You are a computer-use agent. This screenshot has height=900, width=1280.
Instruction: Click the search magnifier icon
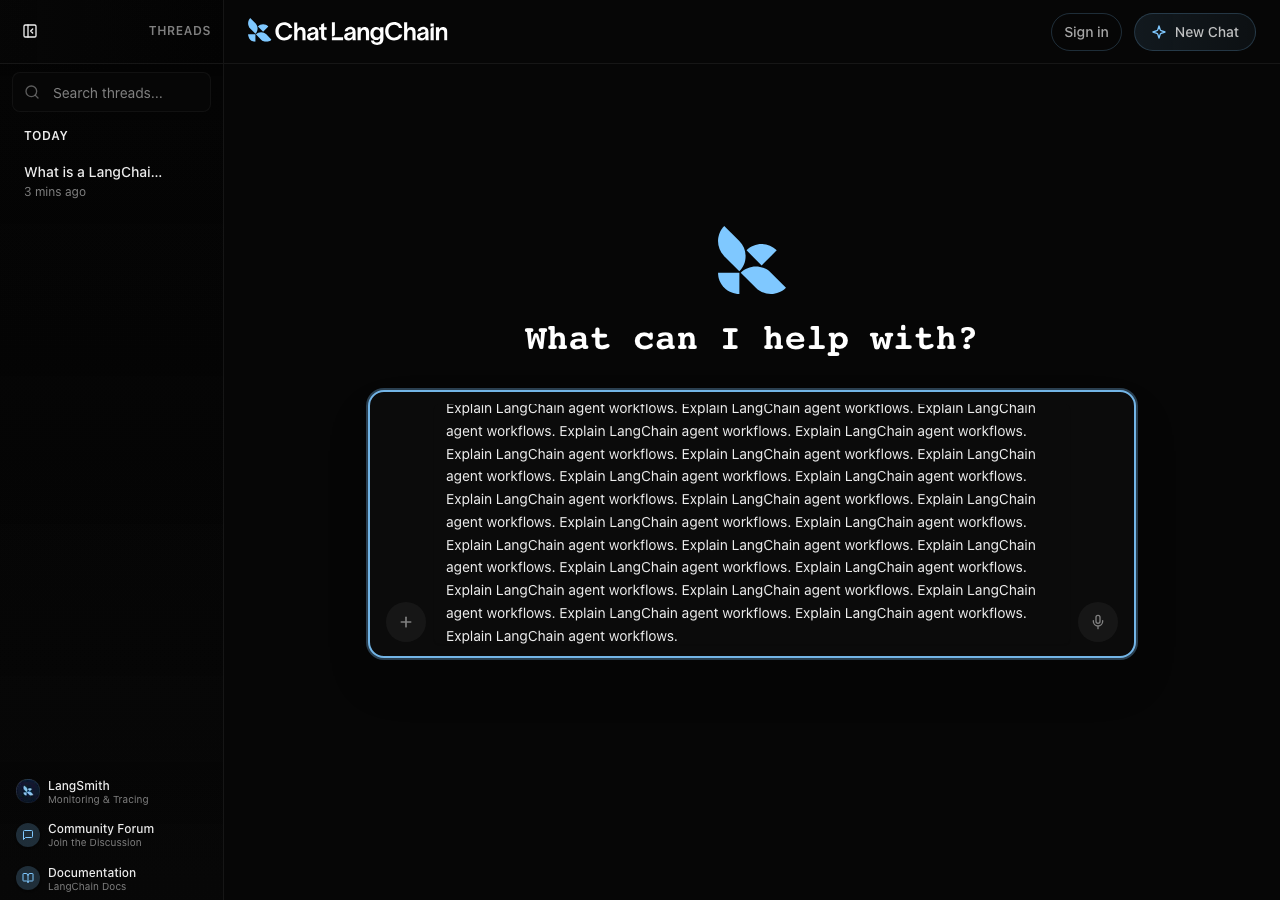coord(32,92)
